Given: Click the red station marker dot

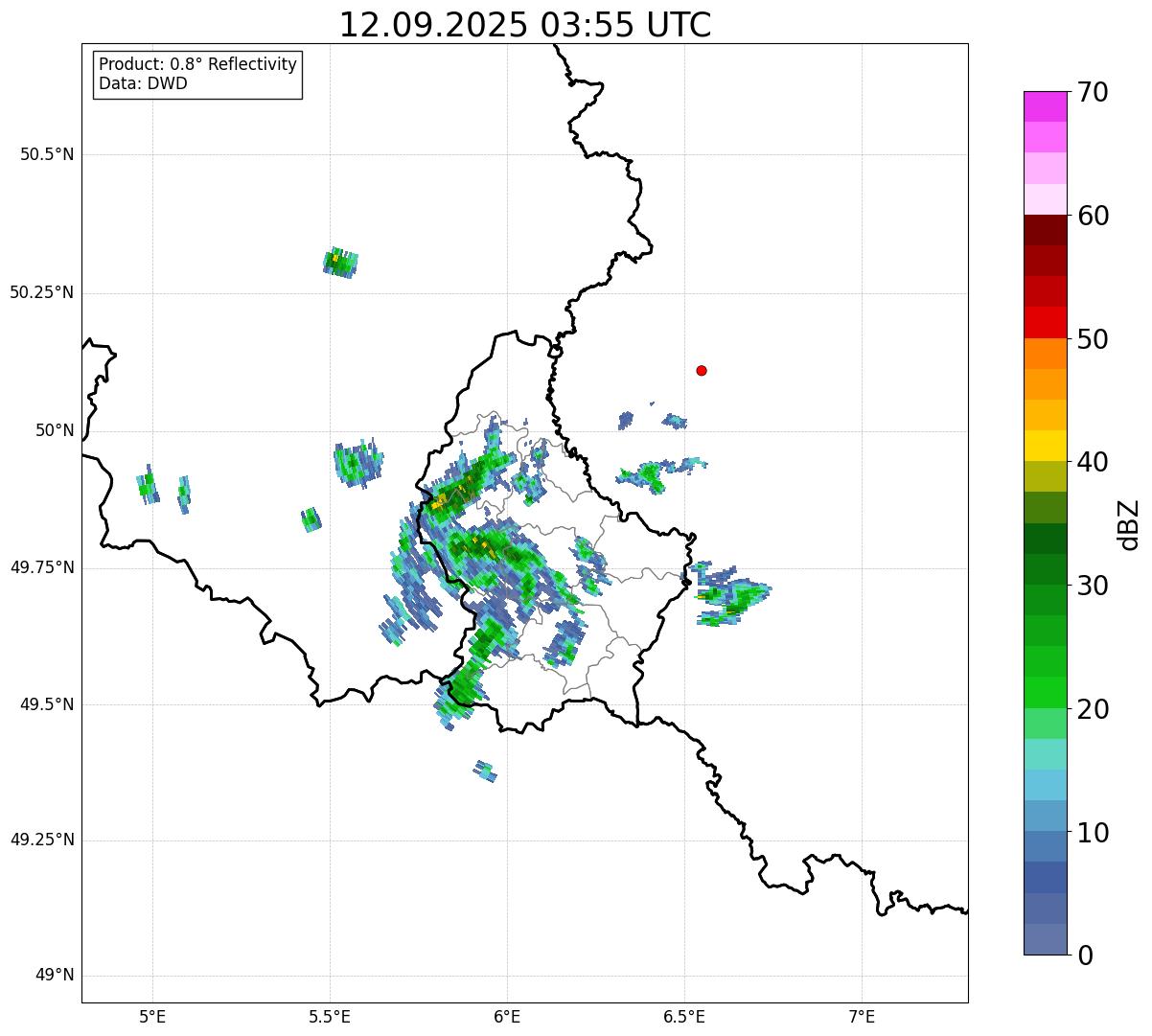Looking at the screenshot, I should pyautogui.click(x=702, y=370).
